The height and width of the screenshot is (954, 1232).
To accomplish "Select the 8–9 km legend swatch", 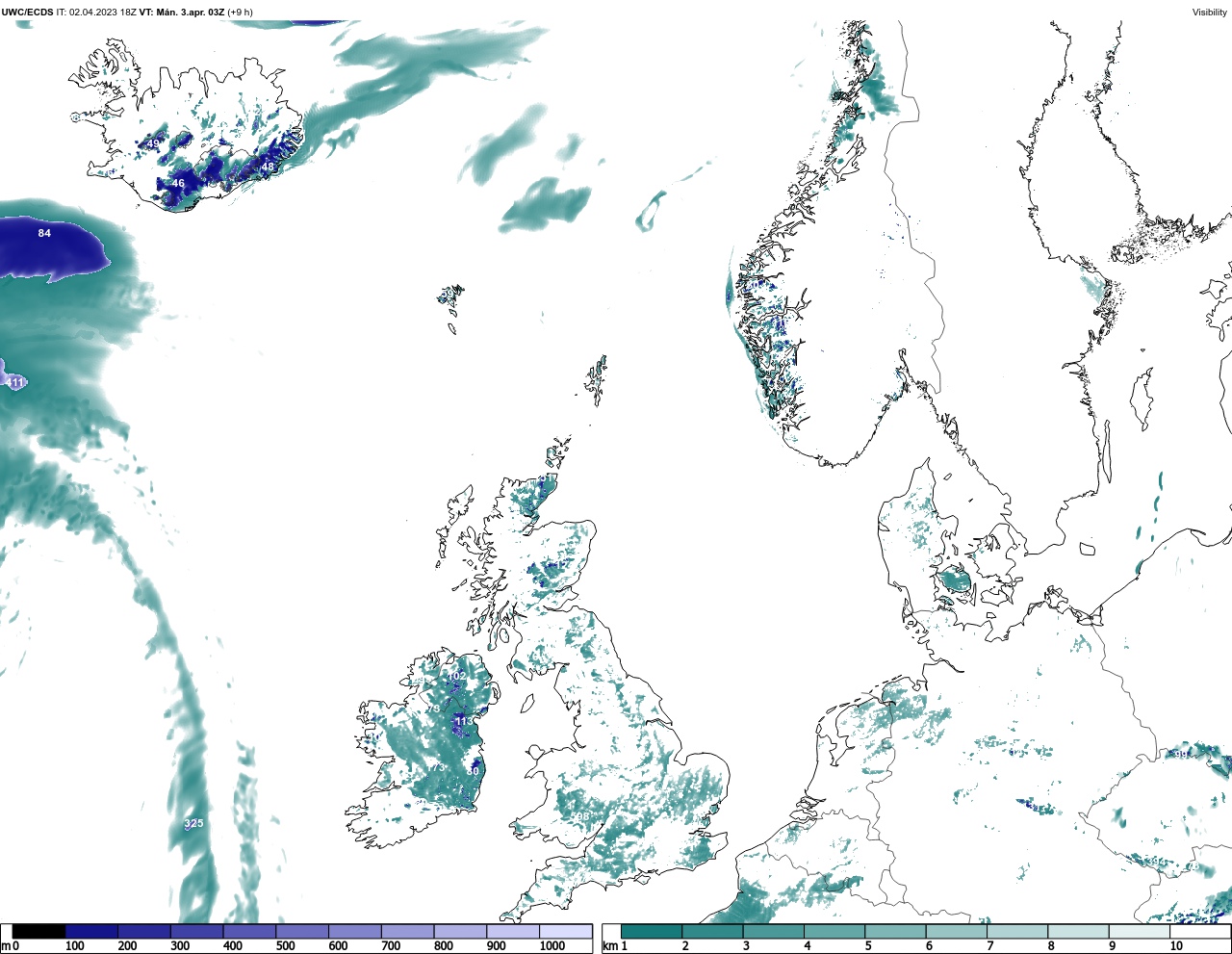I will (x=1078, y=931).
